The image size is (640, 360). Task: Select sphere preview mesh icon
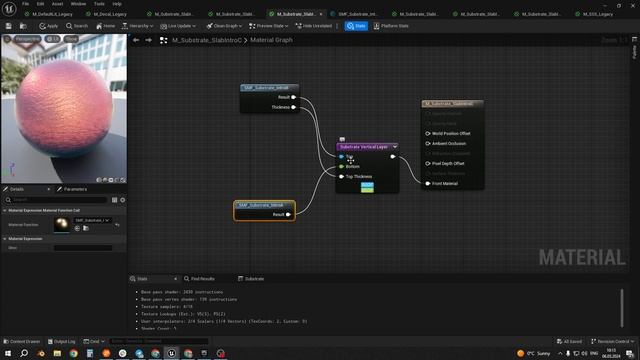(x=105, y=180)
